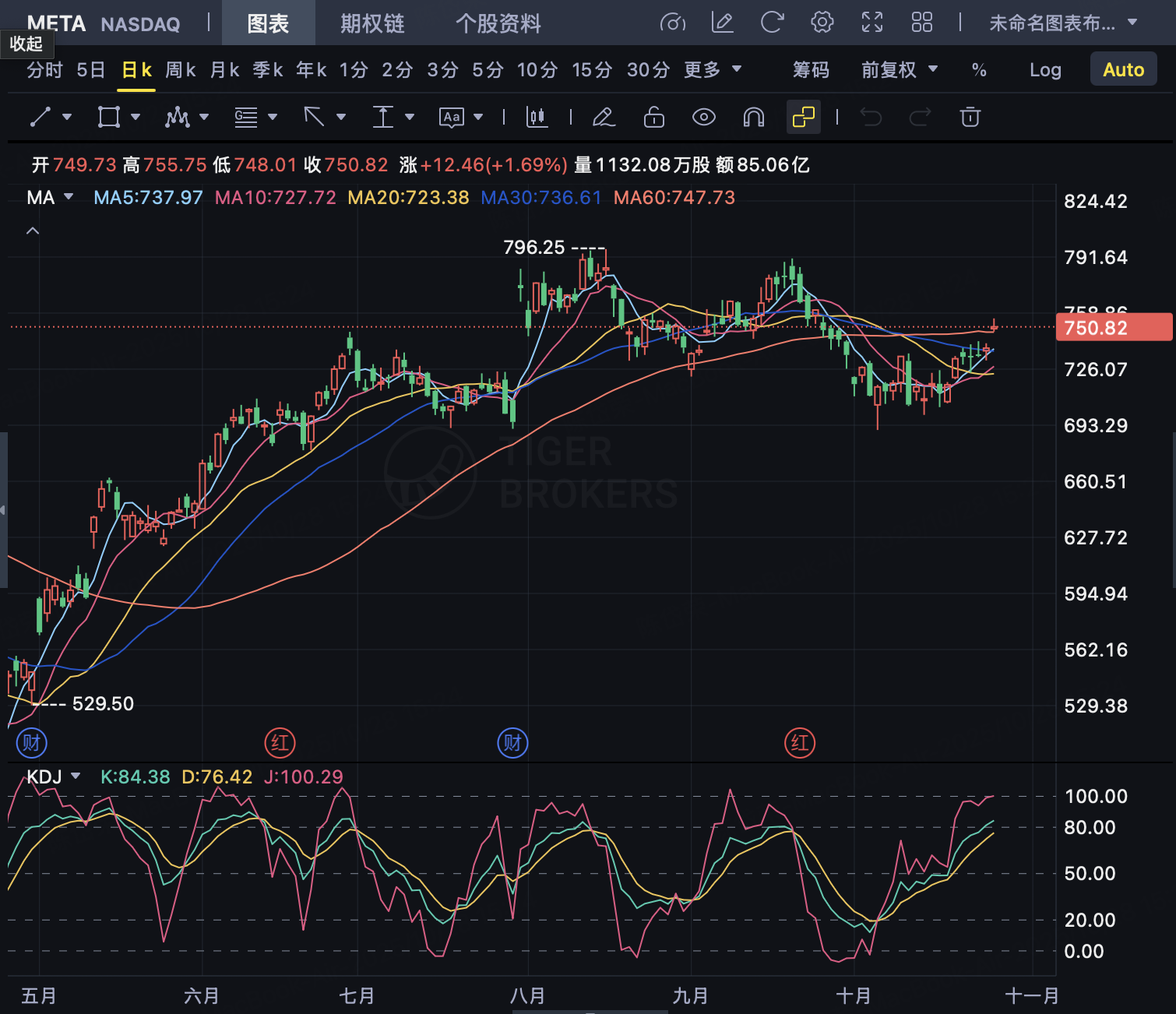1176x1014 pixels.
Task: Click the 750.82 current price label
Action: pos(1114,327)
